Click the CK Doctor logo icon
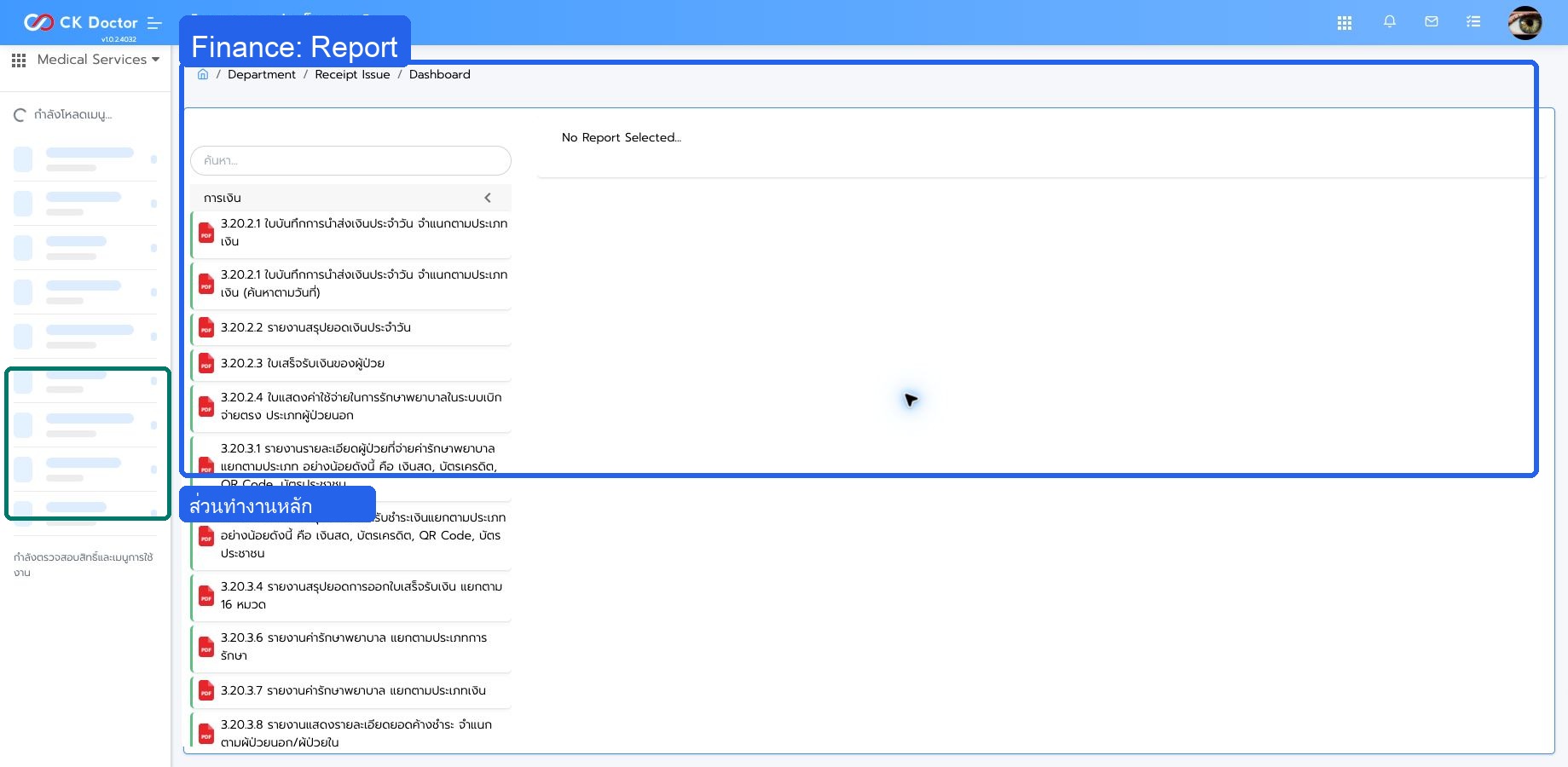Screen dimensions: 1568x767 click(38, 22)
